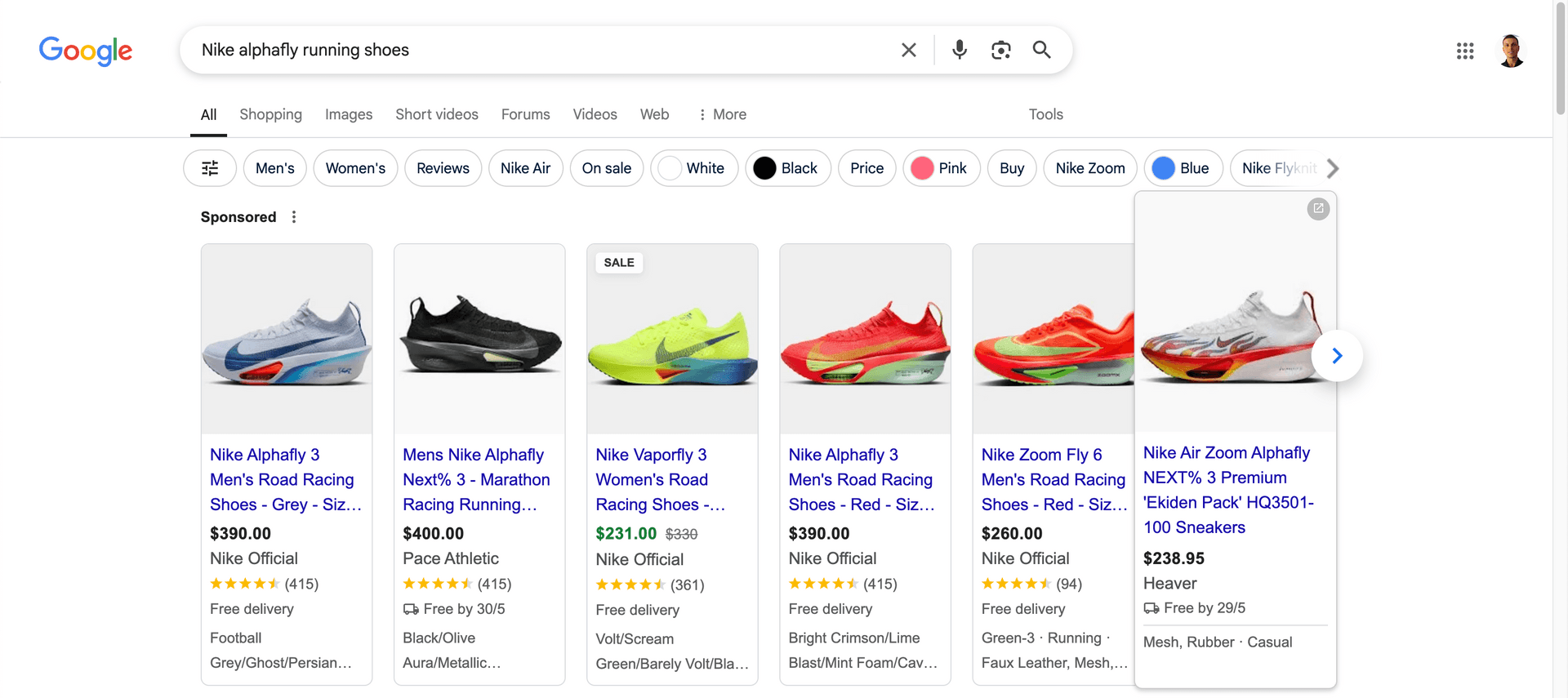This screenshot has width=1568, height=698.
Task: Start voice search with microphone icon
Action: (960, 50)
